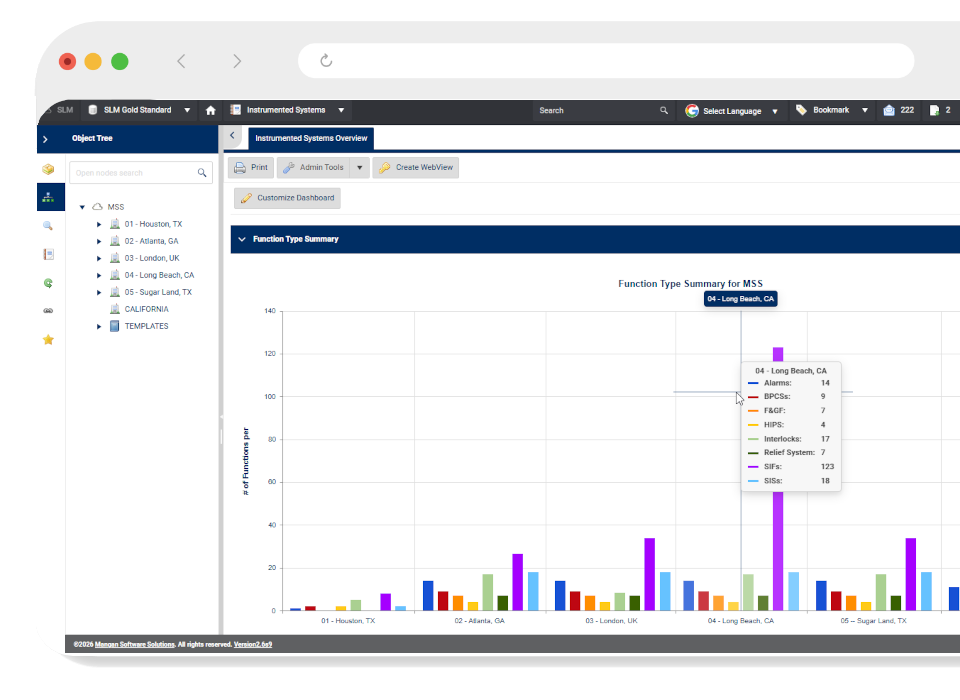Click the Home icon in top bar
This screenshot has width=960, height=700.
pos(210,110)
